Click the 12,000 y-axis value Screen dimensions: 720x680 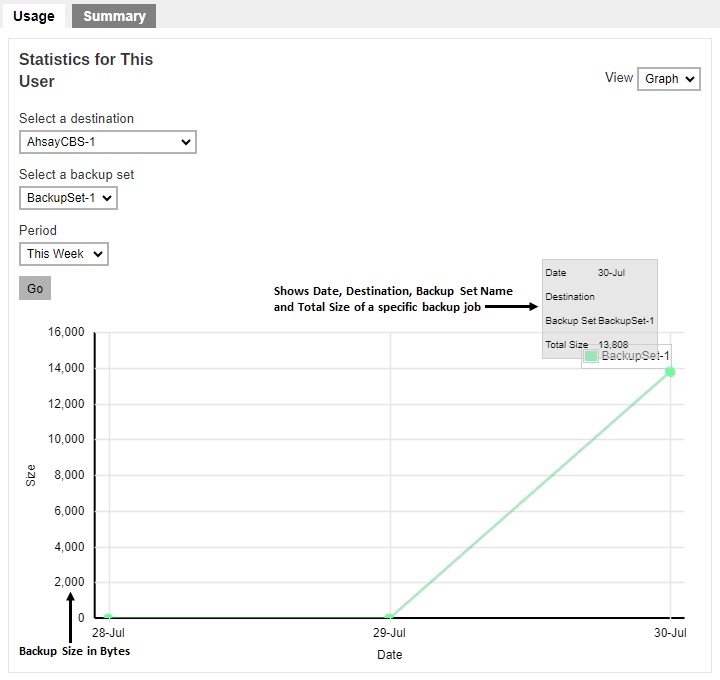pos(66,404)
